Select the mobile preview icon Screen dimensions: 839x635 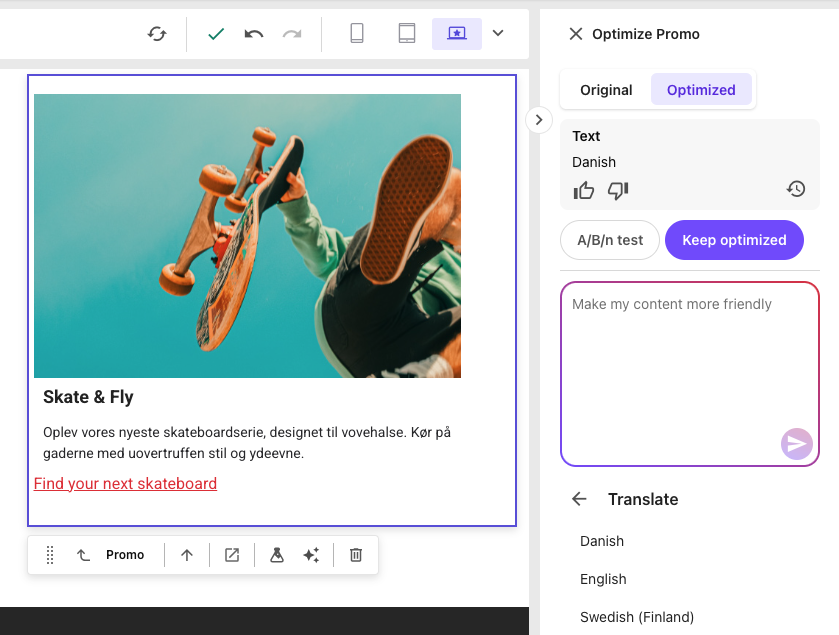357,33
